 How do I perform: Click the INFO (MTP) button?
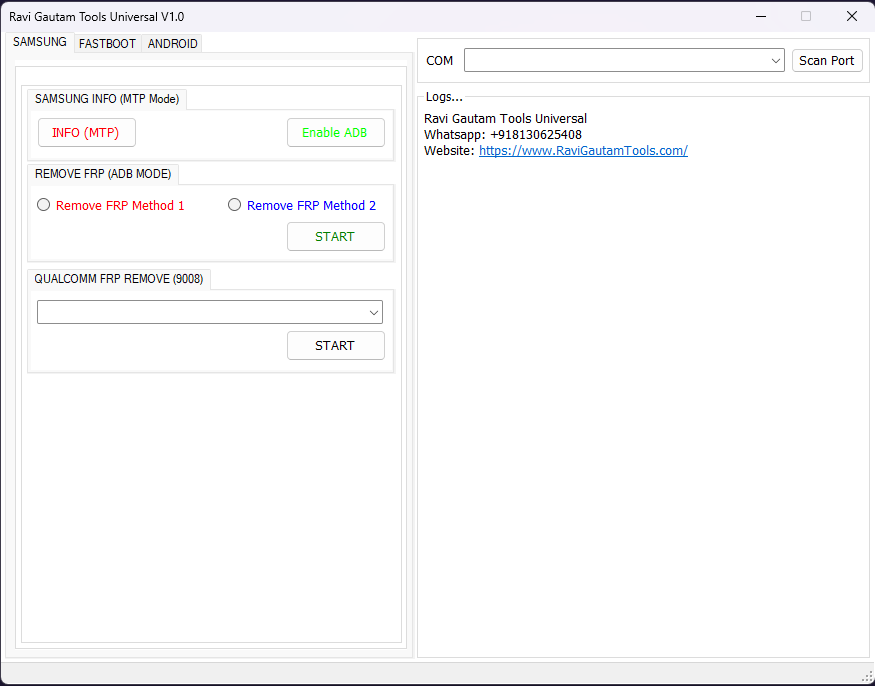[86, 133]
